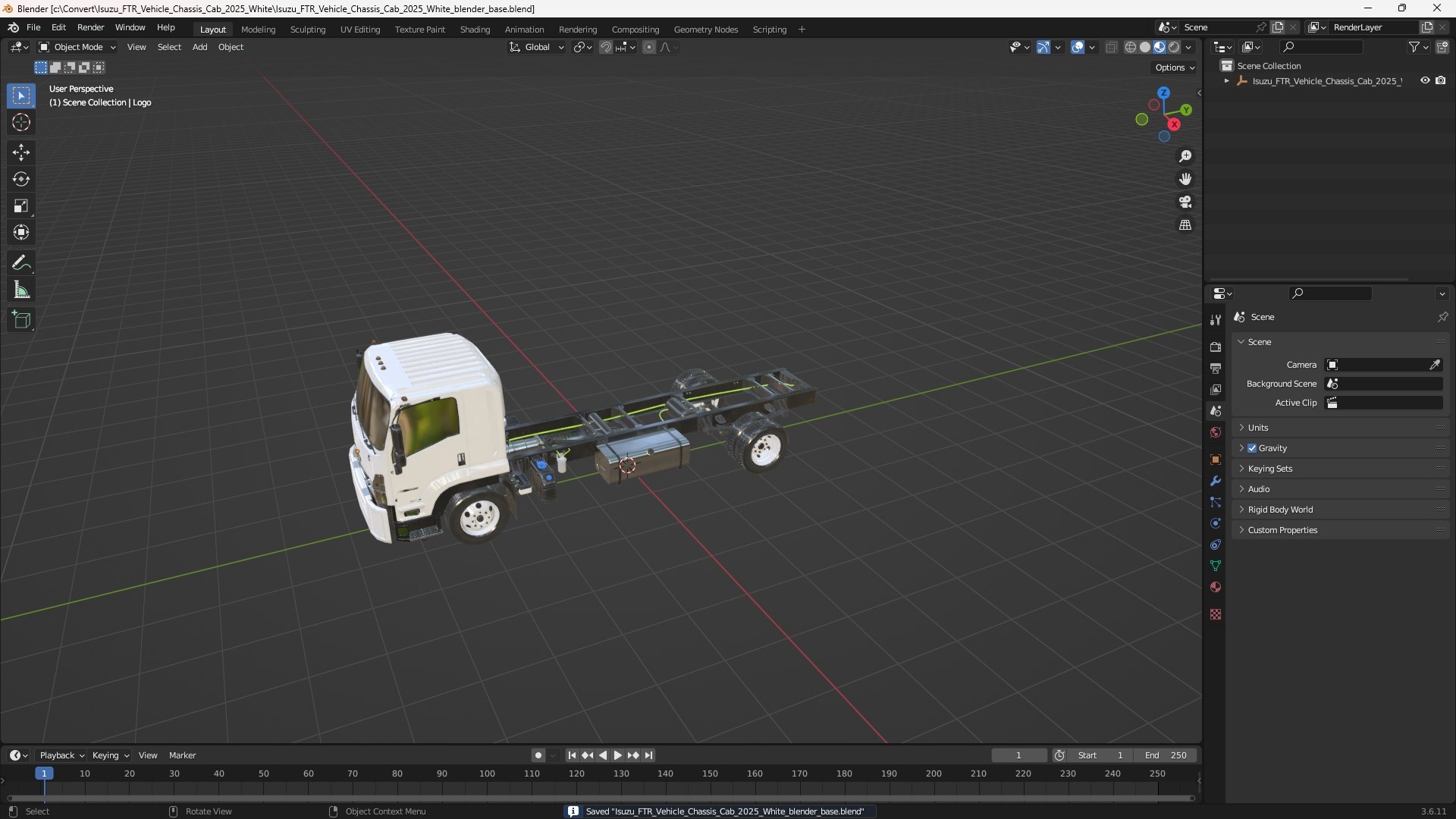Toggle X-ray mode
Viewport: 1456px width, 819px height.
pyautogui.click(x=1112, y=47)
